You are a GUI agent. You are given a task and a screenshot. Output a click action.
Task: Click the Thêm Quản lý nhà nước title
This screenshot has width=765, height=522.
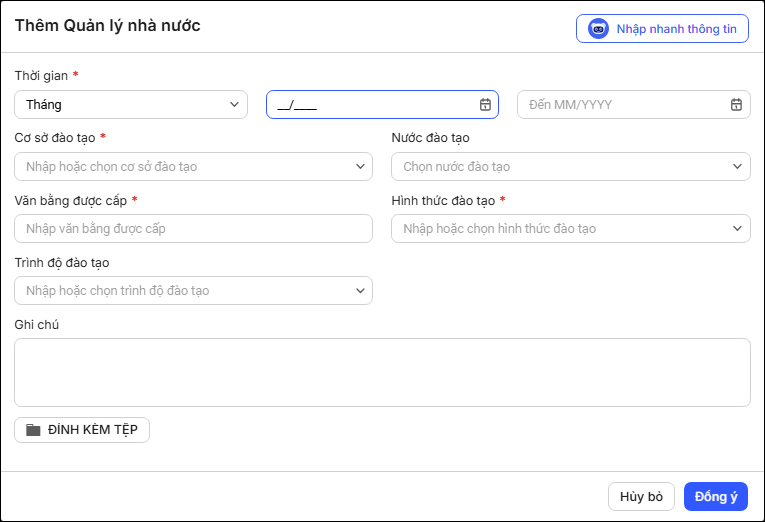(107, 25)
